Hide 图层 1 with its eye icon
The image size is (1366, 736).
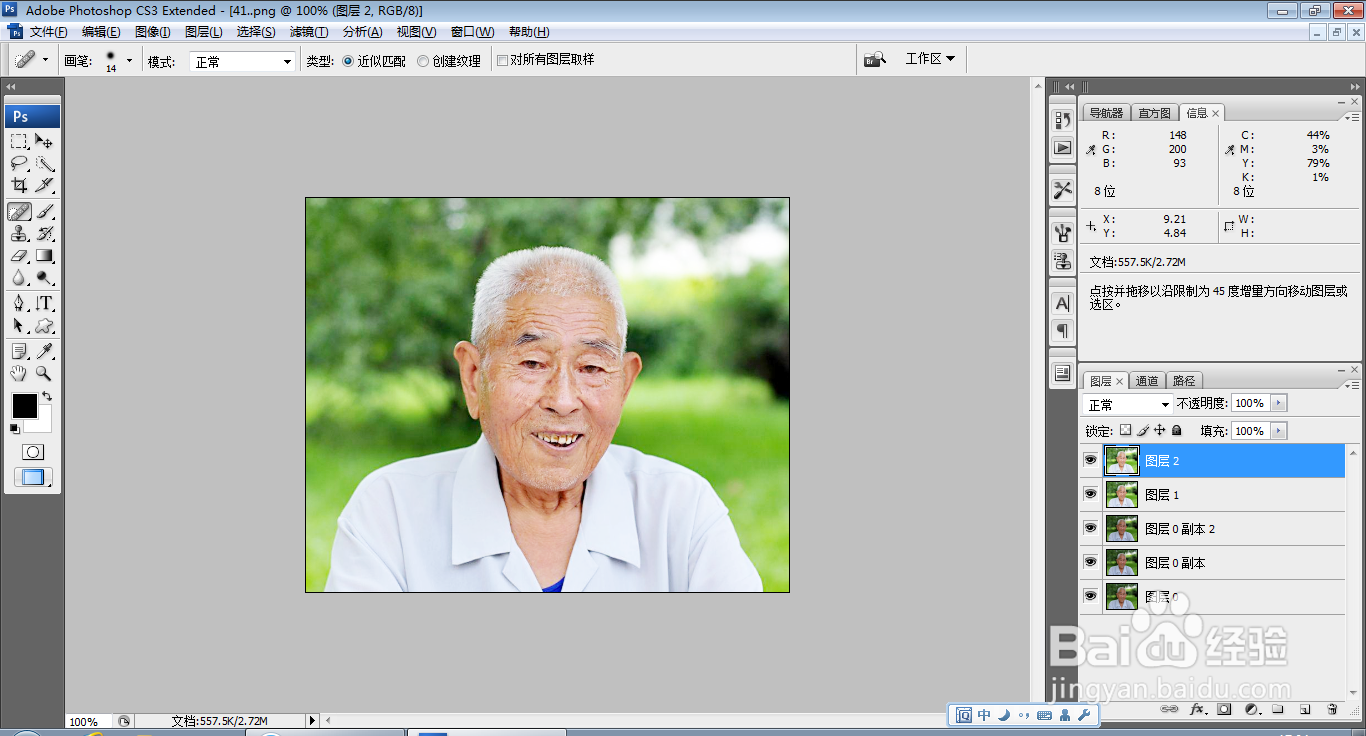point(1090,494)
